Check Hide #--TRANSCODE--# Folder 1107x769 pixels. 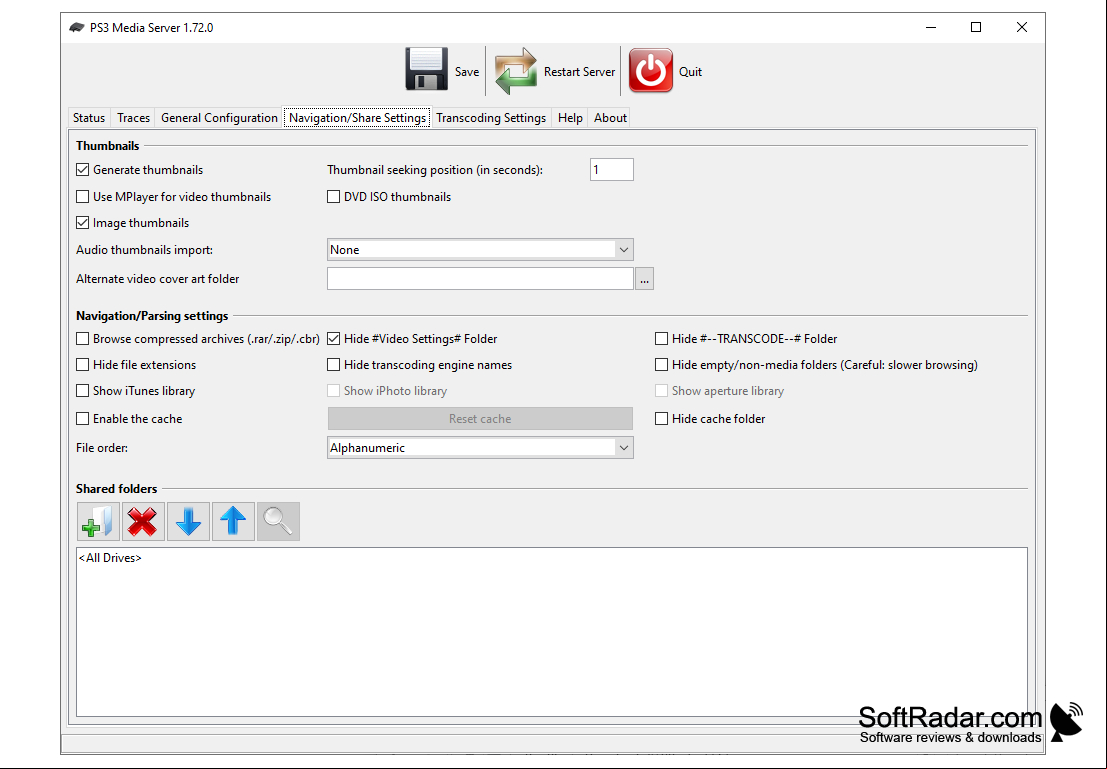click(661, 338)
